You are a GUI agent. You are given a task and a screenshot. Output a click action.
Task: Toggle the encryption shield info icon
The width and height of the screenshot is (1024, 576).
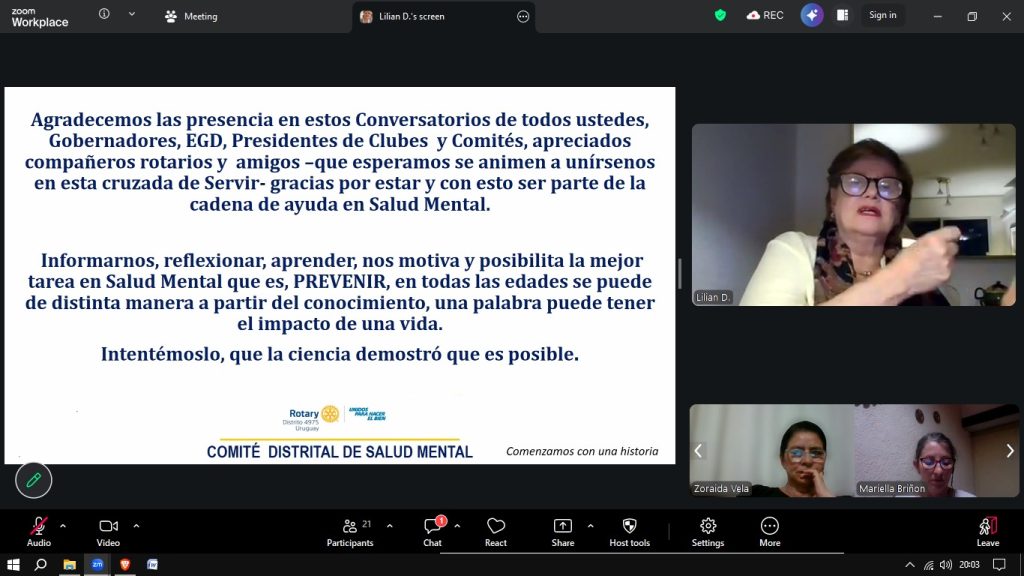click(x=720, y=15)
